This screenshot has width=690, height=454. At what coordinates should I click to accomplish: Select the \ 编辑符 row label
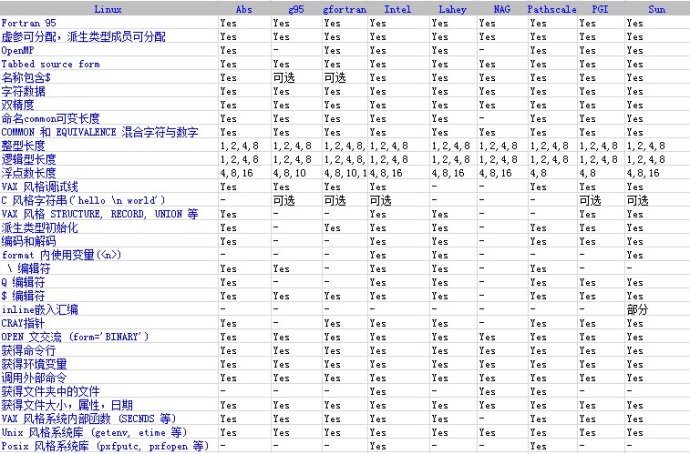click(29, 268)
